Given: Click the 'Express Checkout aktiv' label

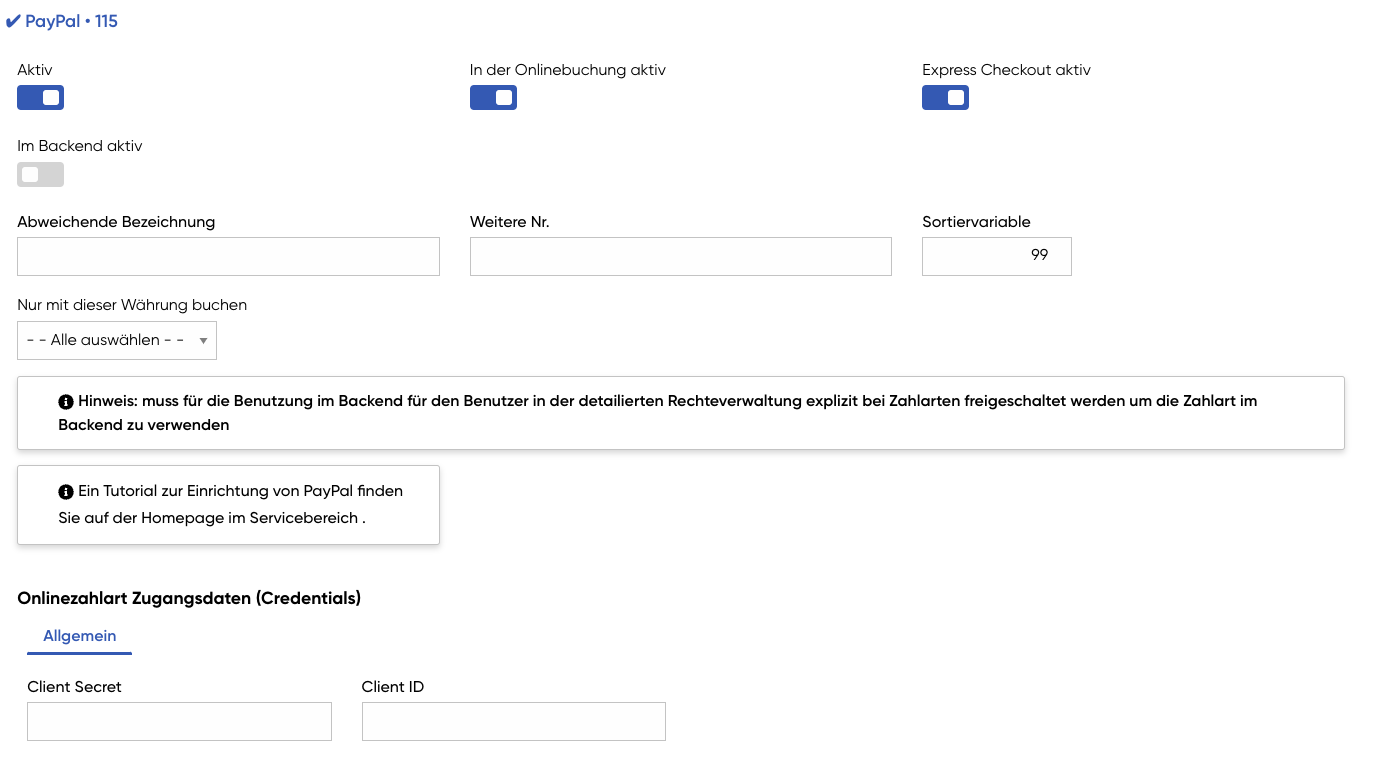Looking at the screenshot, I should tap(1006, 70).
